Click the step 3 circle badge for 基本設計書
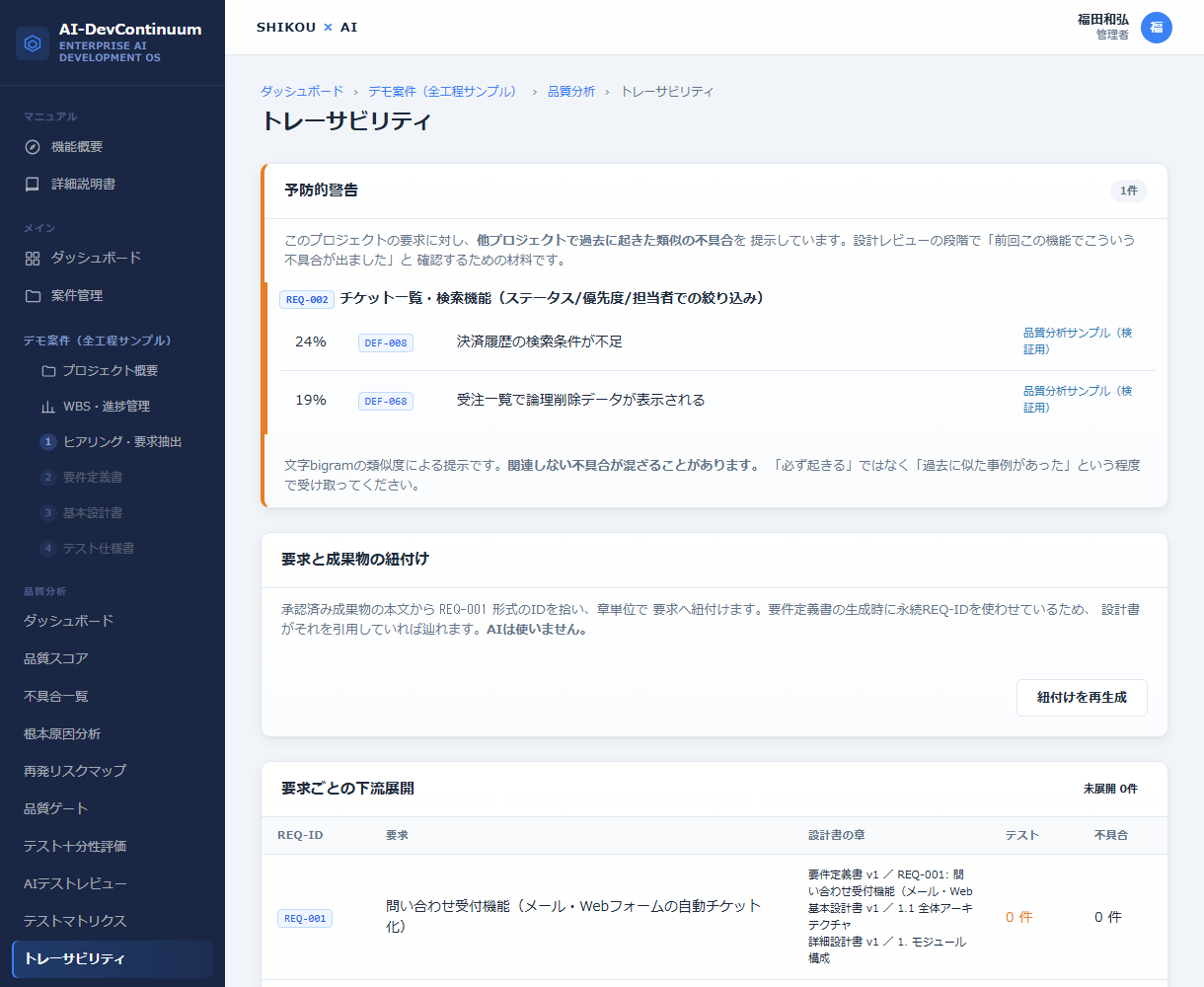The height and width of the screenshot is (987, 1204). point(47,513)
